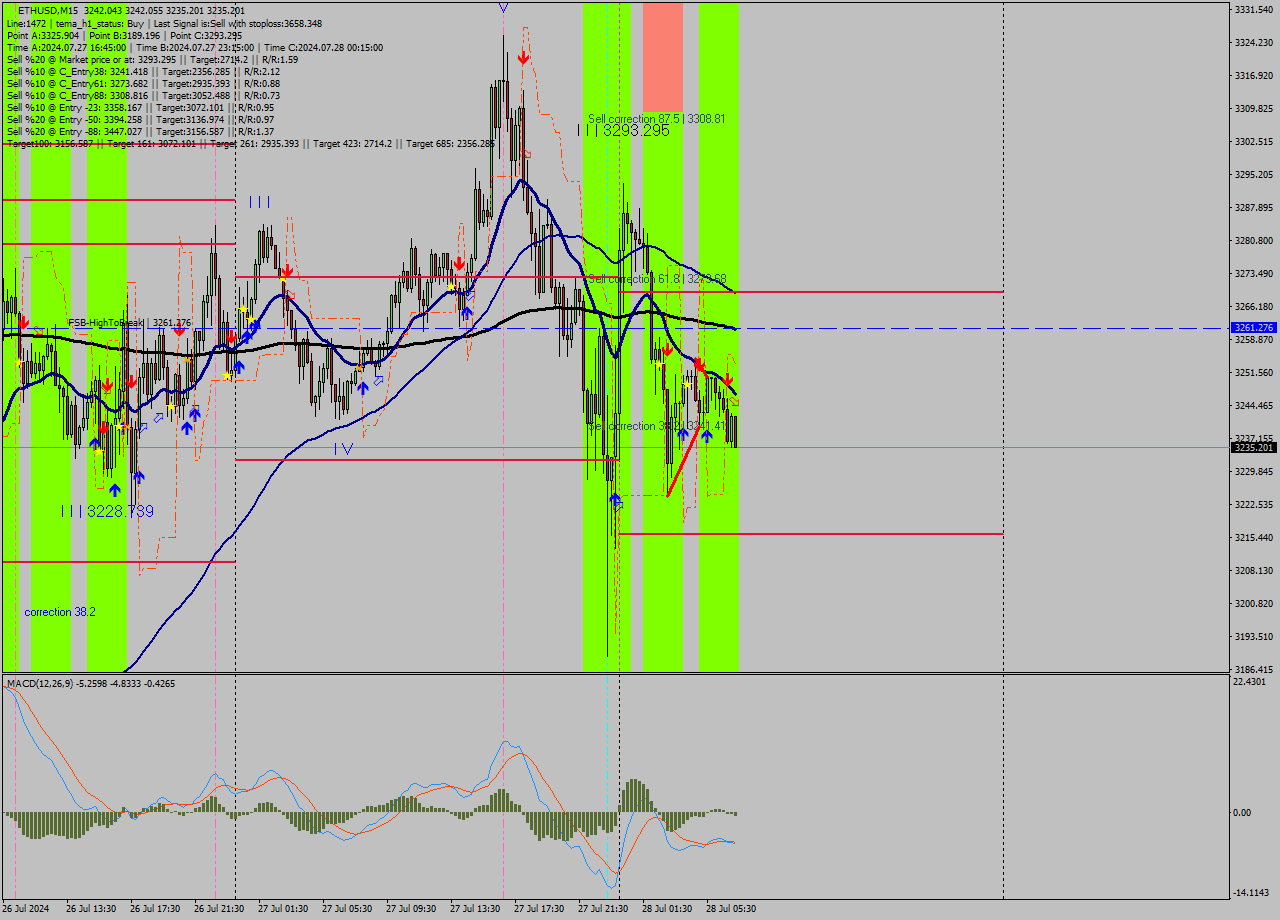The image size is (1280, 920).
Task: Click the 3244.465 price axis value
Action: [1253, 405]
